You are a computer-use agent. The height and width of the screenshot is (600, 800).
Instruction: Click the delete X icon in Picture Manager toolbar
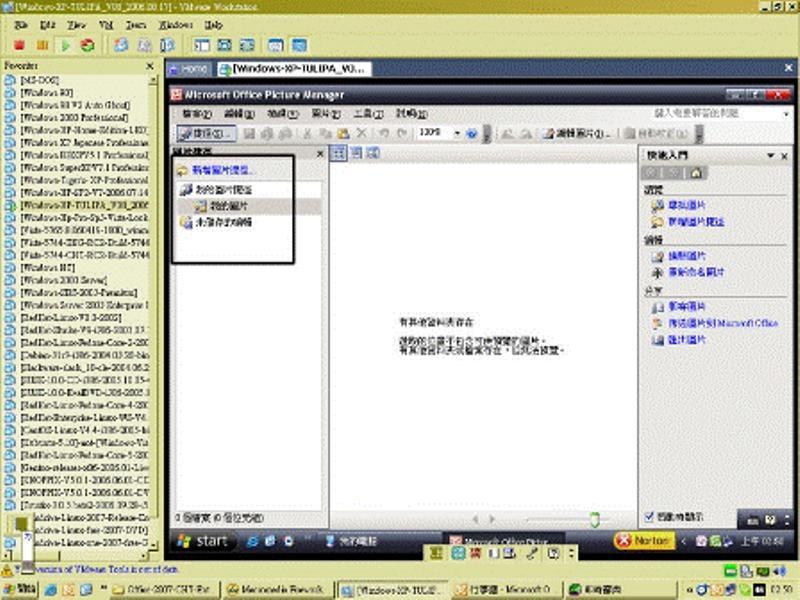362,134
